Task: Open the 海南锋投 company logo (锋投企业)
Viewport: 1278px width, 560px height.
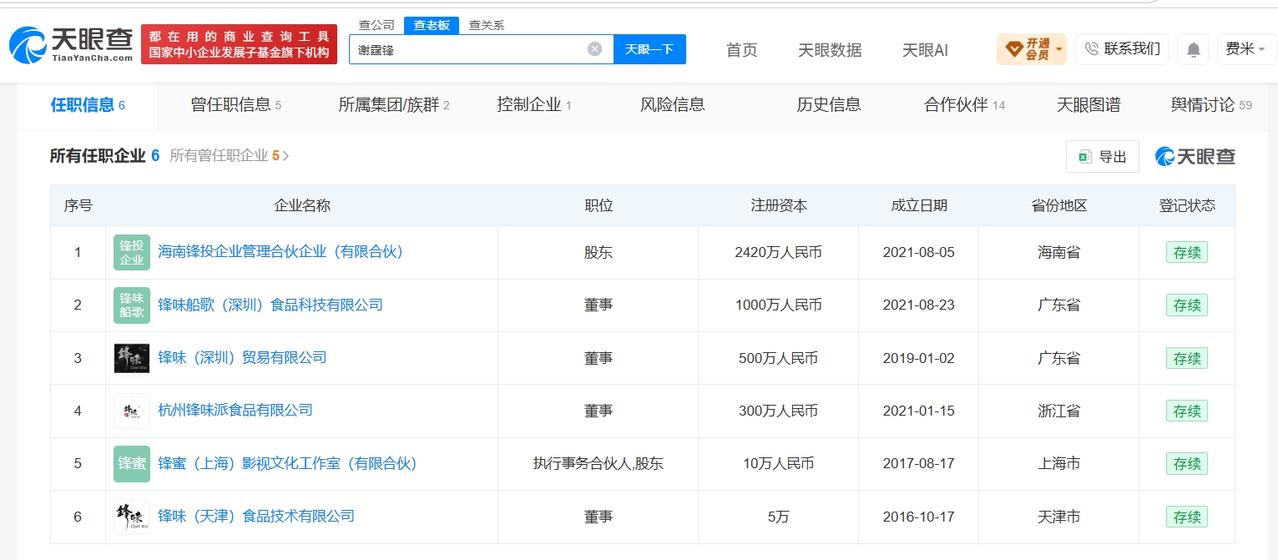Action: point(132,252)
